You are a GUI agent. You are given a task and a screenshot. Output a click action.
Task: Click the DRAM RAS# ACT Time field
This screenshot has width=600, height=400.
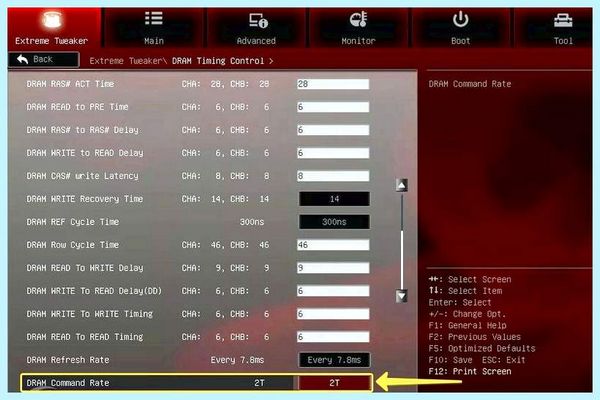(x=333, y=84)
